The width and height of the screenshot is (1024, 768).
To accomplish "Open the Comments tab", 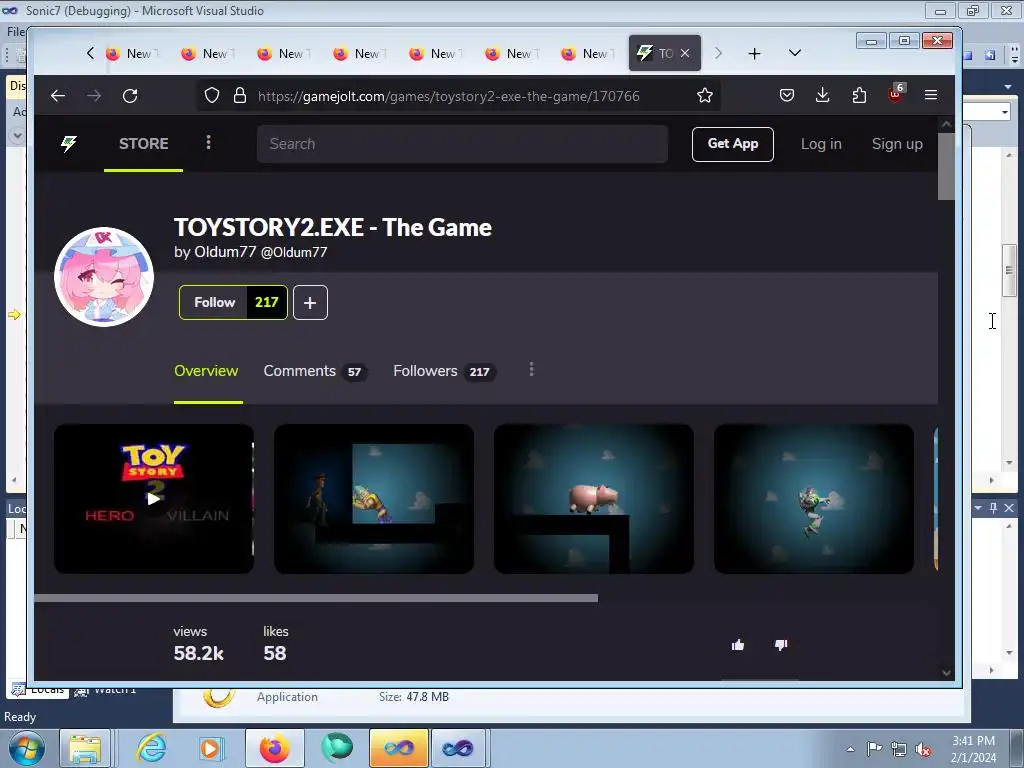I will pos(315,371).
